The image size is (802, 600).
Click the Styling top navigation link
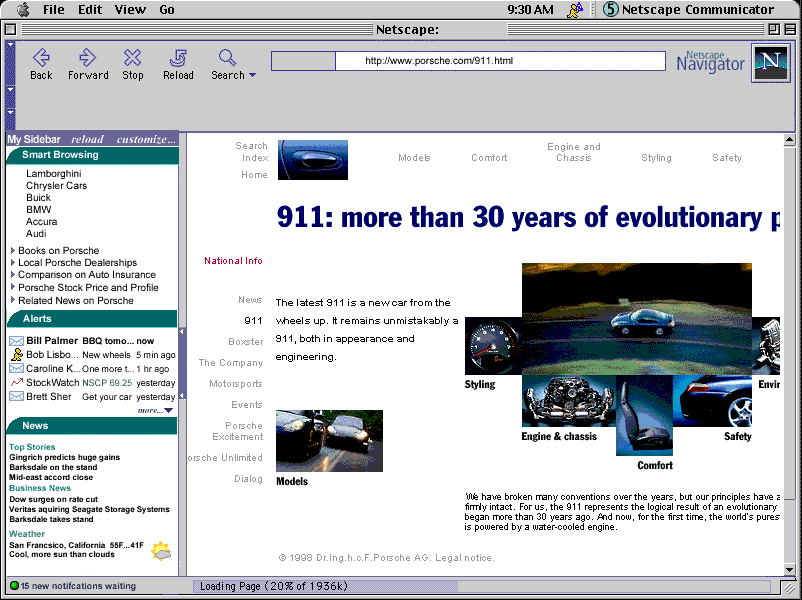click(x=656, y=158)
